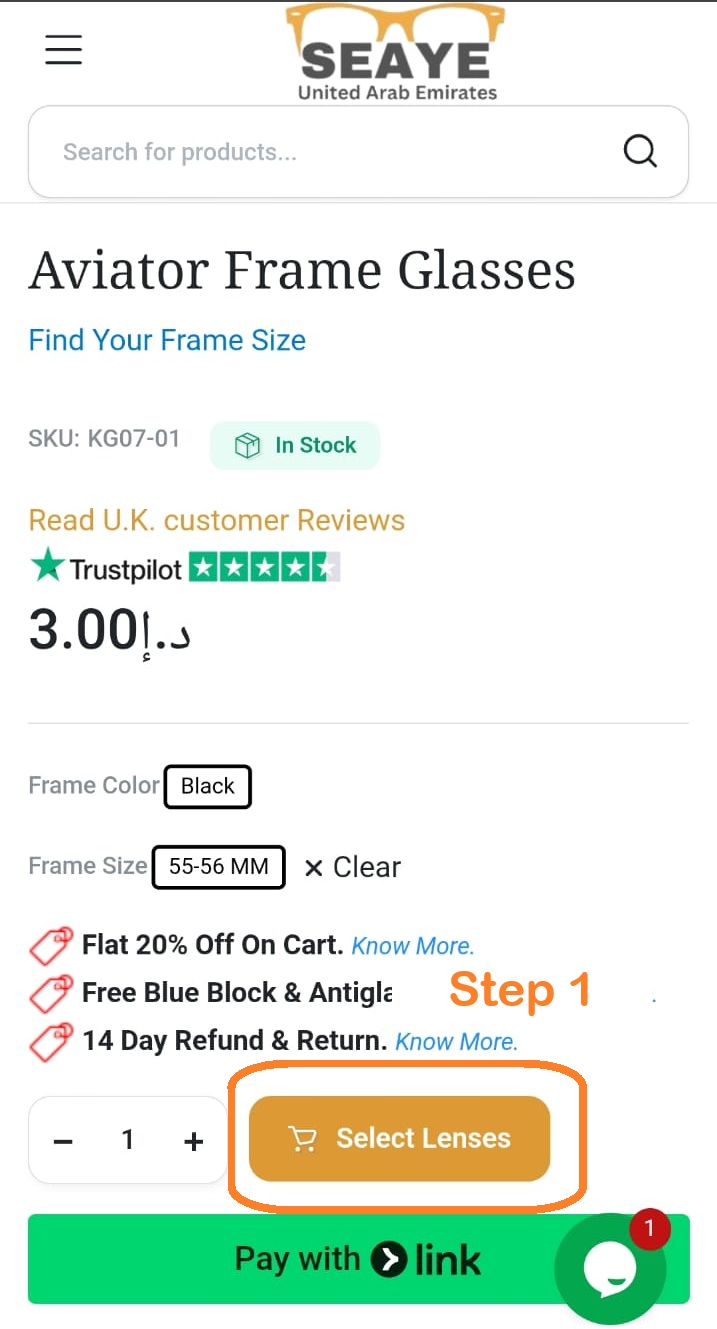Click the In Stock box icon

click(246, 446)
